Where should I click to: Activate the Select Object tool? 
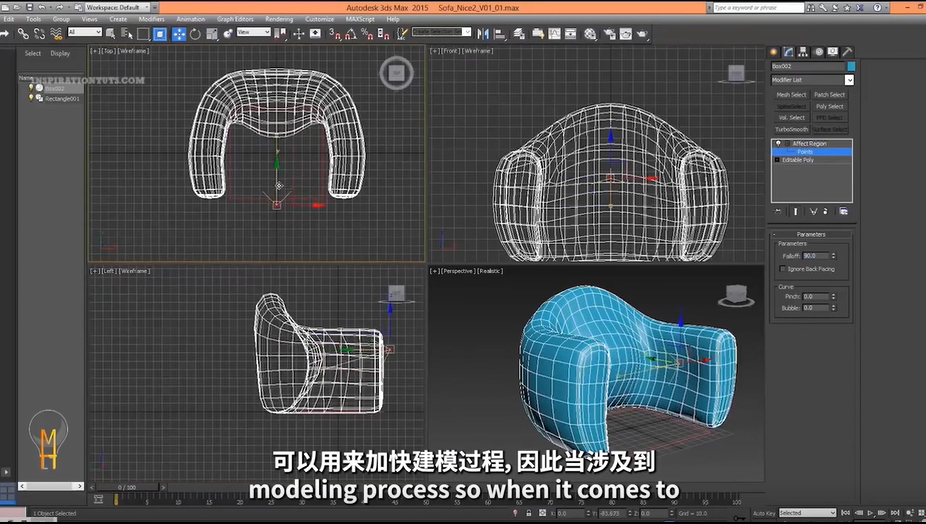[110, 34]
